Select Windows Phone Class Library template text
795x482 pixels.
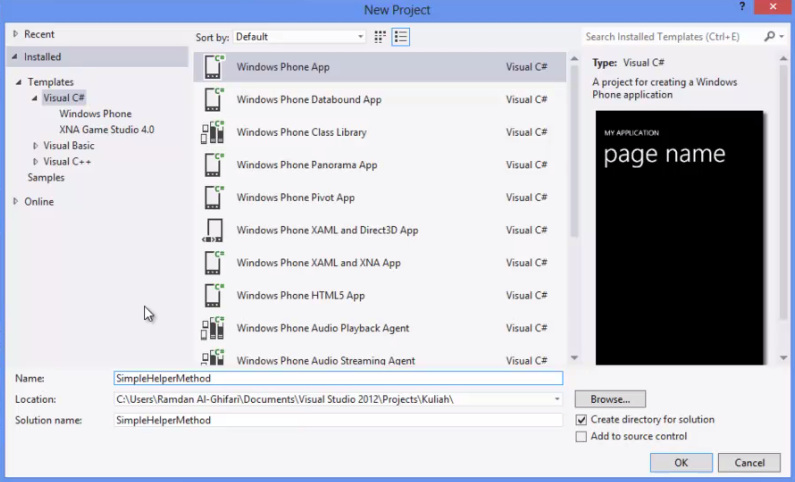point(301,132)
